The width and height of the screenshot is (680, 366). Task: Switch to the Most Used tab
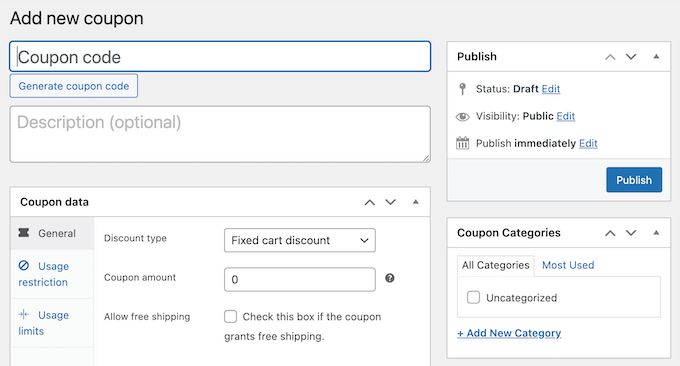[x=568, y=265]
